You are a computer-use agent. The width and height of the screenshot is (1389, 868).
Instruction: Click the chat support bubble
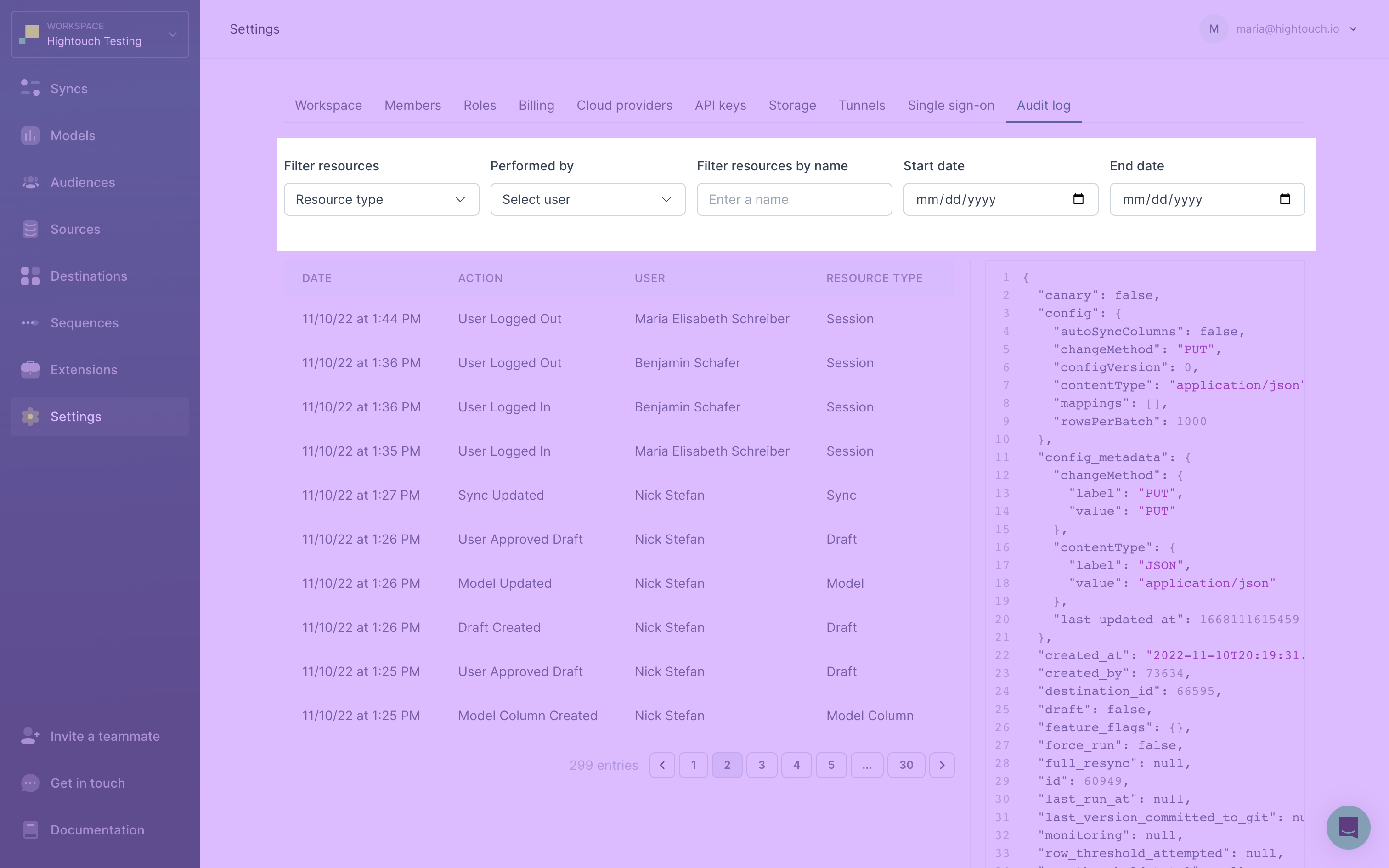tap(1348, 827)
